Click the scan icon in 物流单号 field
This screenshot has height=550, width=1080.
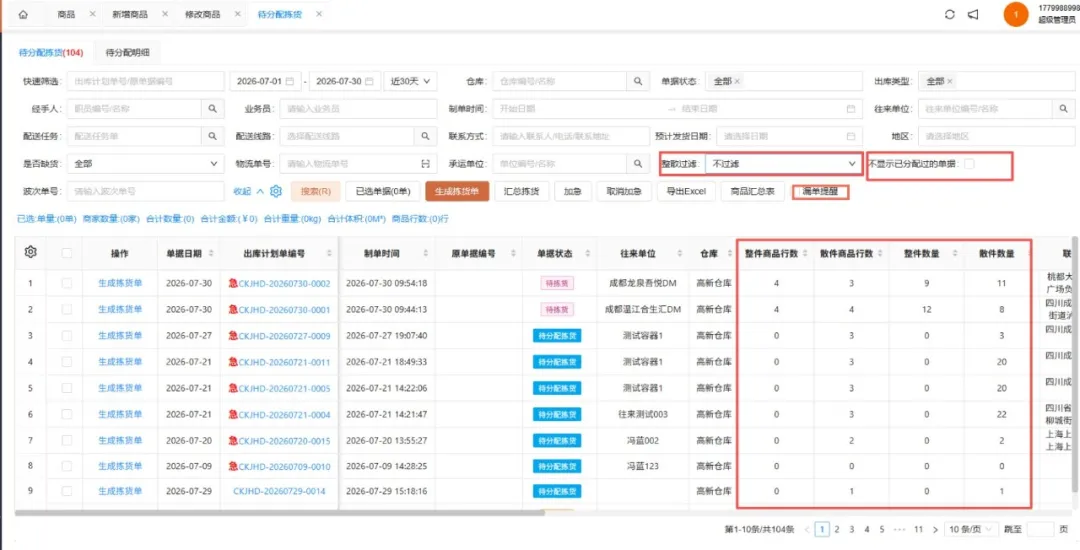425,164
